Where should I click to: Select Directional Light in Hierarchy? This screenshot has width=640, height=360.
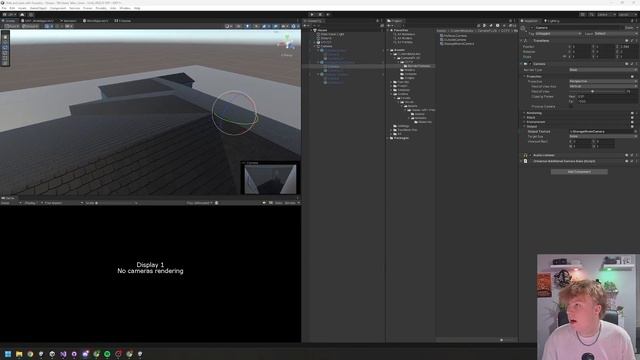[x=332, y=34]
